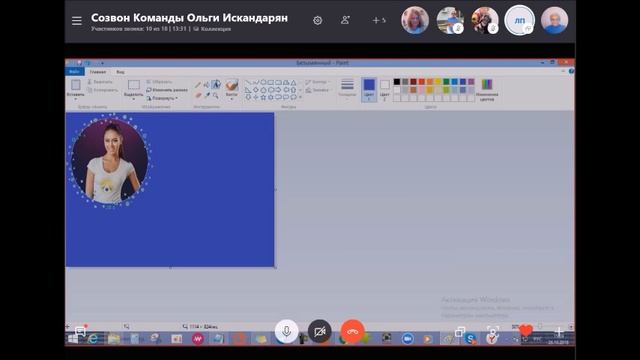This screenshot has width=640, height=360.
Task: Pick the yellow color swatch in palette
Action: (x=438, y=82)
